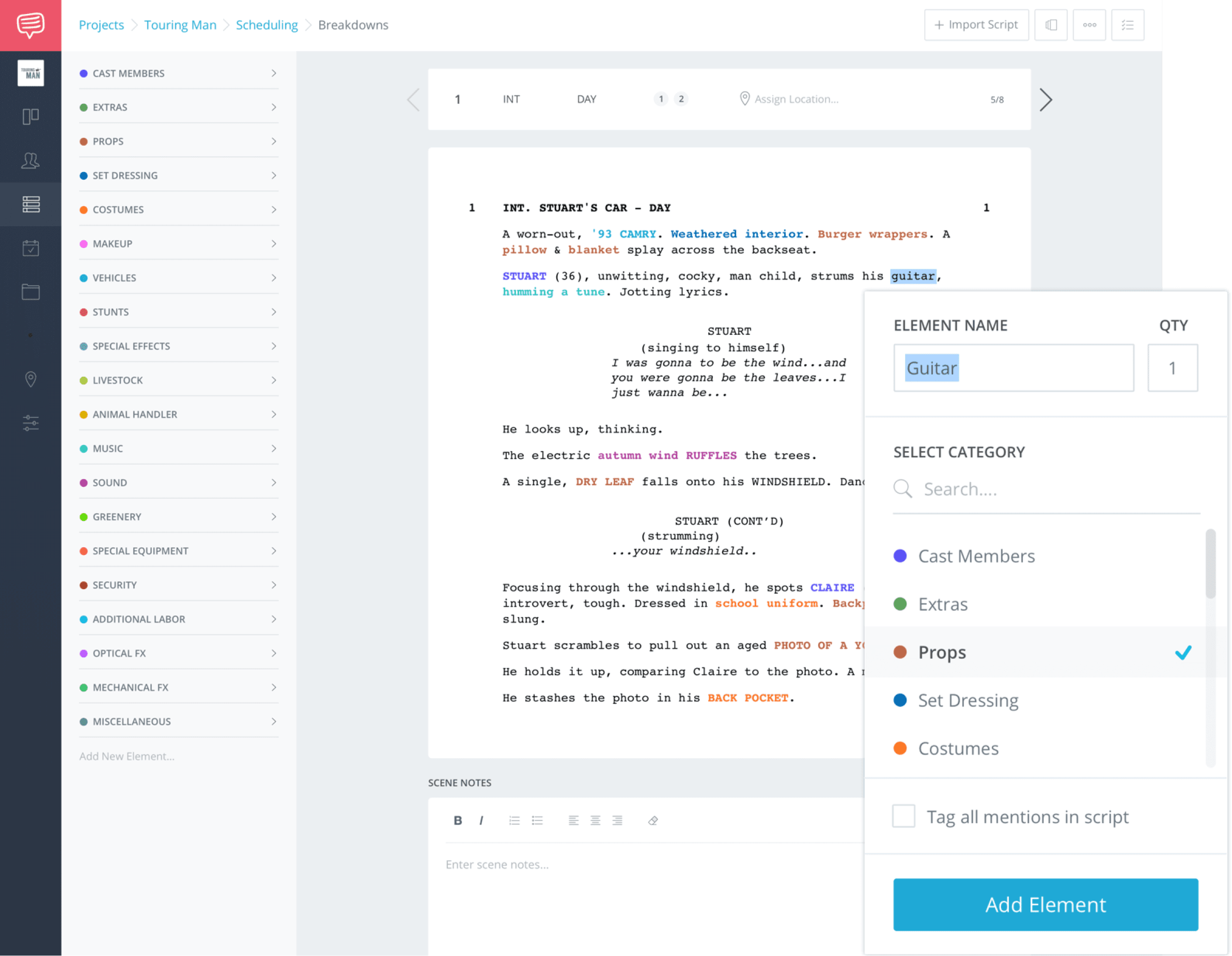Click cast member badge 2 in scene header
Viewport: 1232px width, 956px height.
point(681,99)
